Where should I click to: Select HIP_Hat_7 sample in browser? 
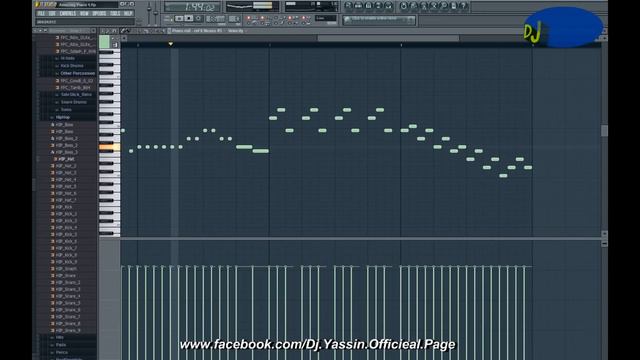[66, 200]
